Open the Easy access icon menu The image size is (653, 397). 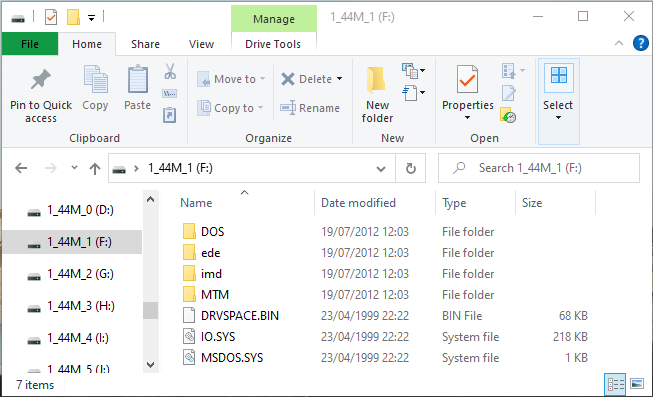(x=413, y=92)
